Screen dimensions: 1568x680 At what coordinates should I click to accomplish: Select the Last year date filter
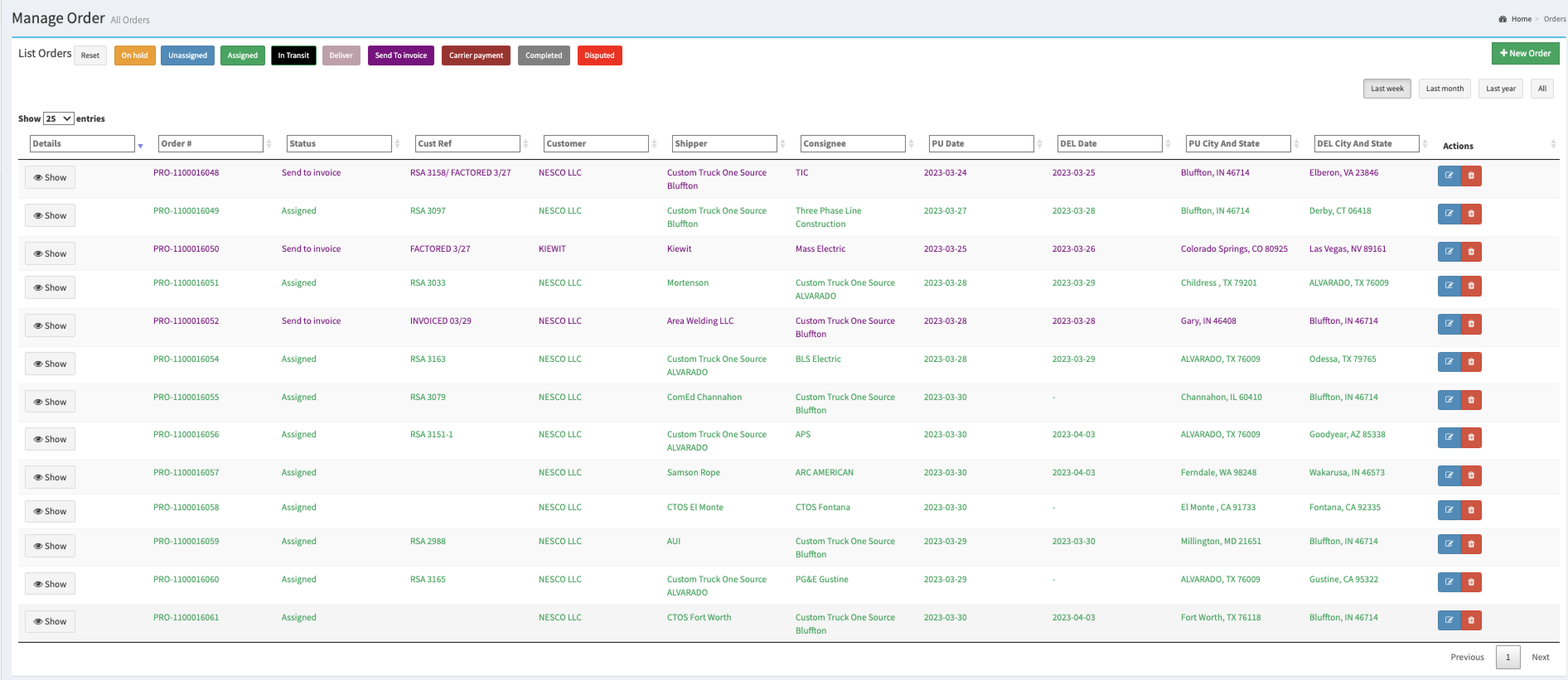click(x=1500, y=89)
